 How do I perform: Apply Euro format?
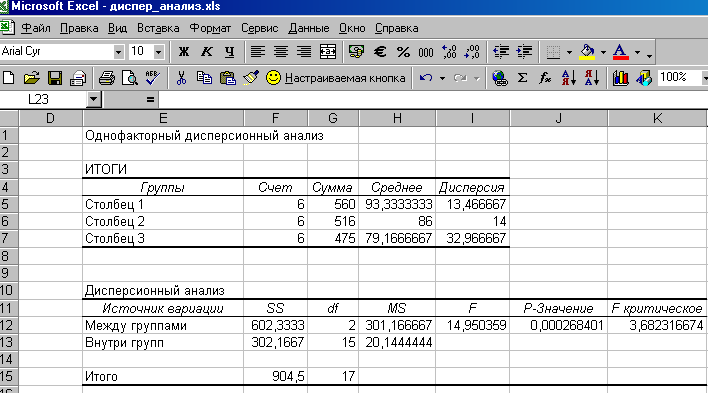pos(380,52)
